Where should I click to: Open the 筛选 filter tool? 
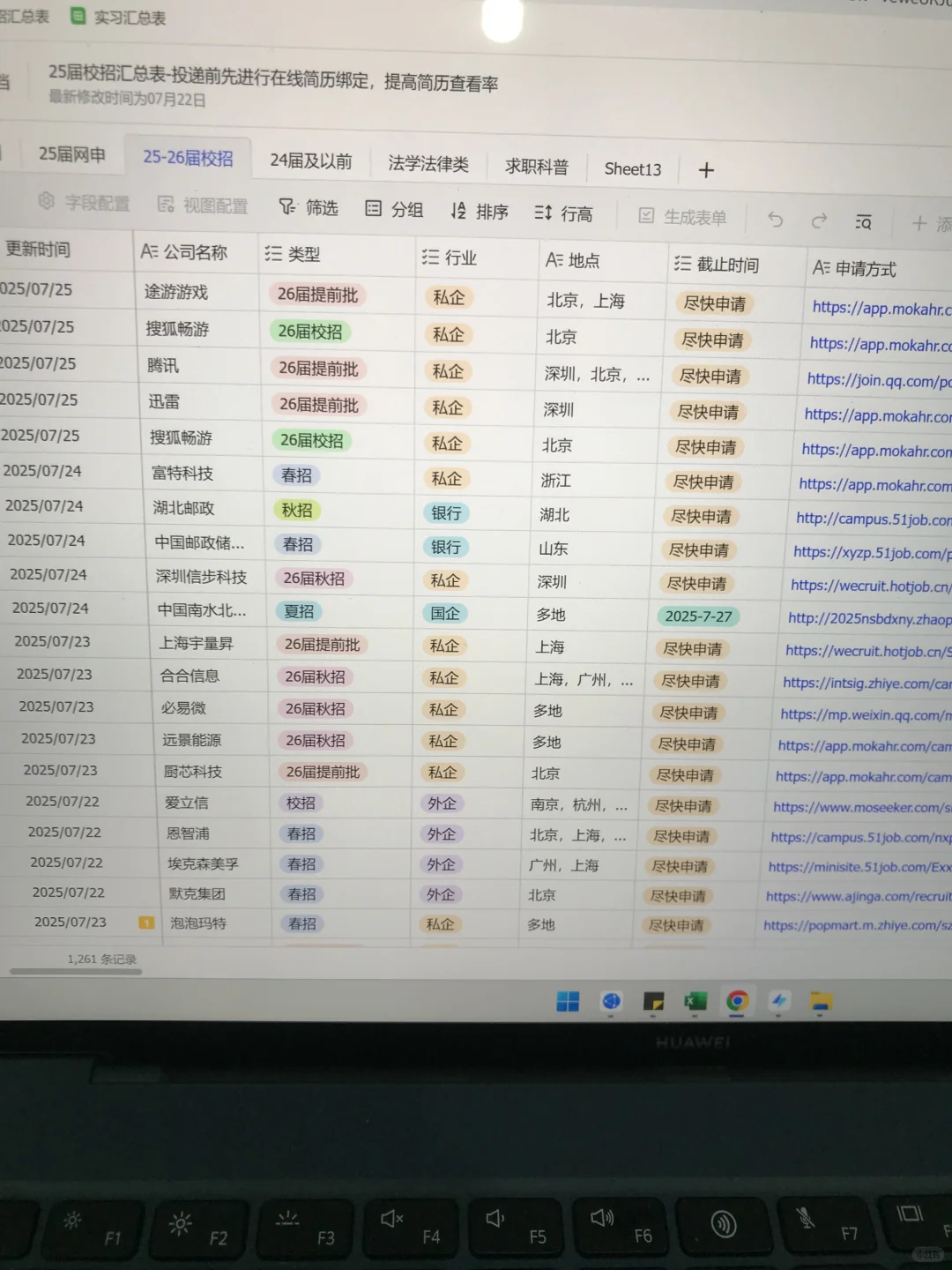pyautogui.click(x=309, y=207)
